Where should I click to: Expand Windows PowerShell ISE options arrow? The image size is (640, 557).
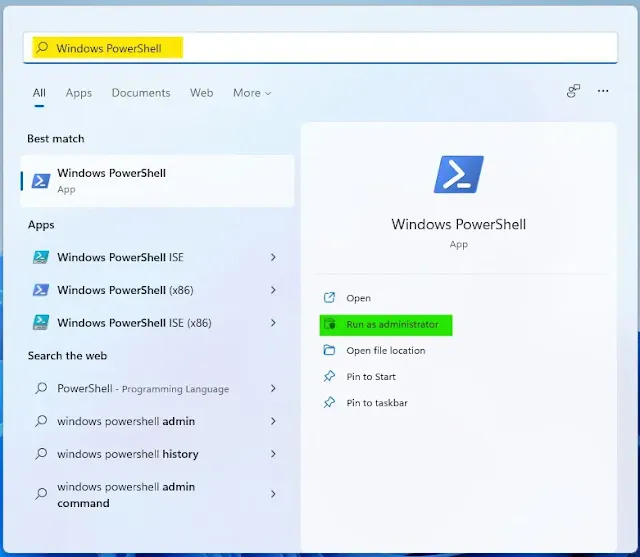(x=273, y=257)
